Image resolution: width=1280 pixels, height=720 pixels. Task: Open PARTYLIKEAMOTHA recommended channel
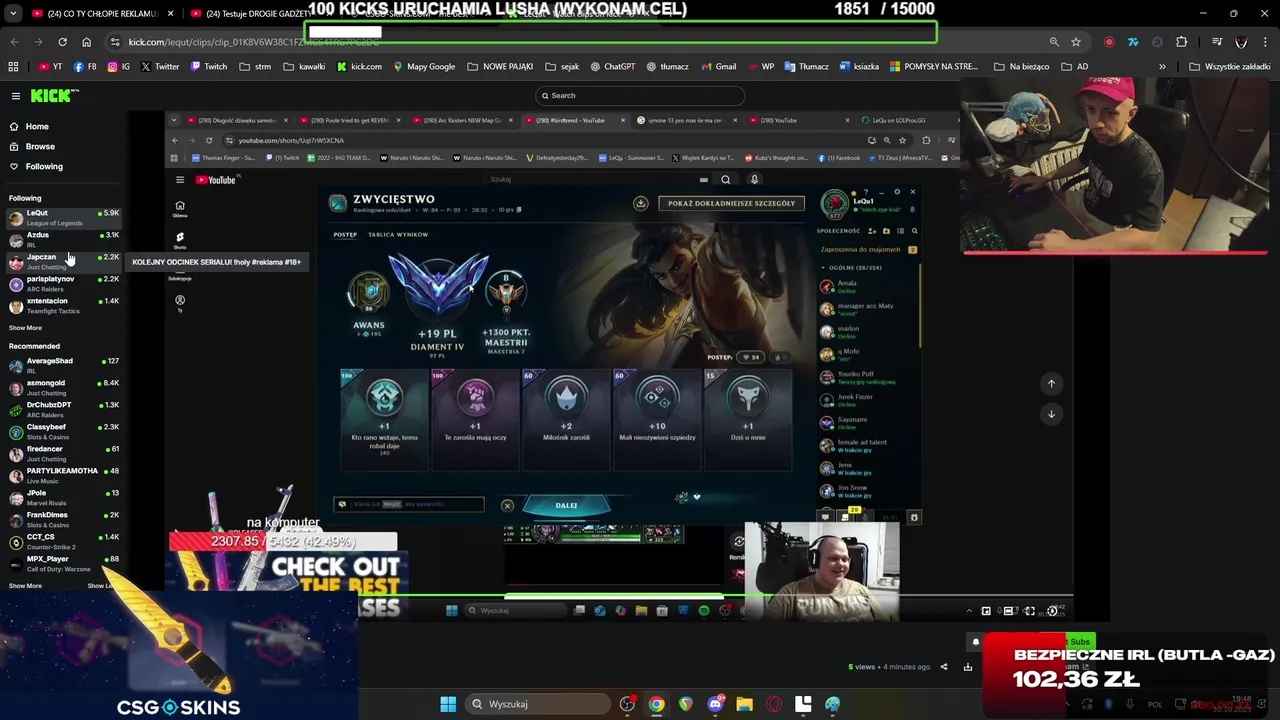click(x=64, y=476)
